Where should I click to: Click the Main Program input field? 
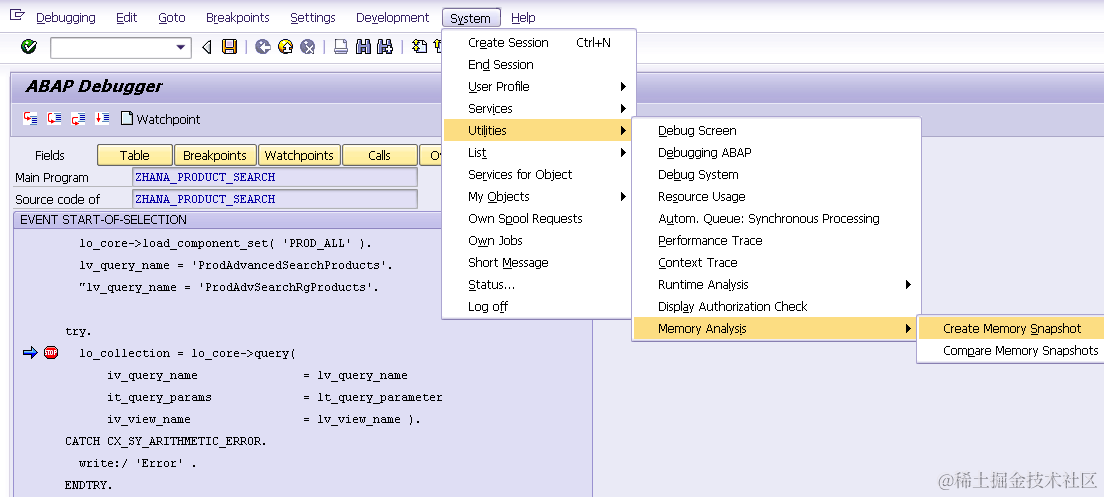click(275, 177)
